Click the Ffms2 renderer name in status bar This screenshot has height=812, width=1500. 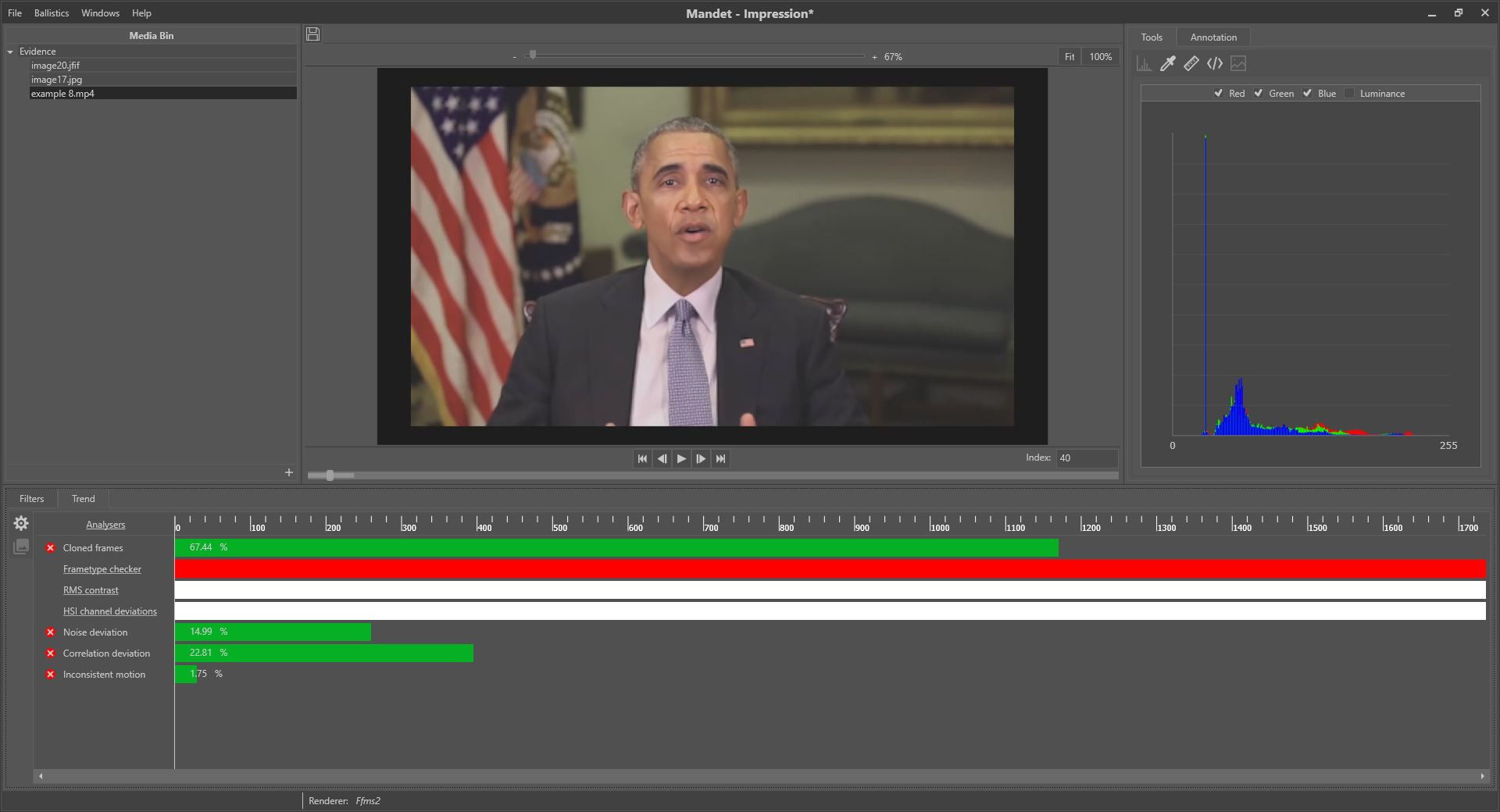[368, 801]
